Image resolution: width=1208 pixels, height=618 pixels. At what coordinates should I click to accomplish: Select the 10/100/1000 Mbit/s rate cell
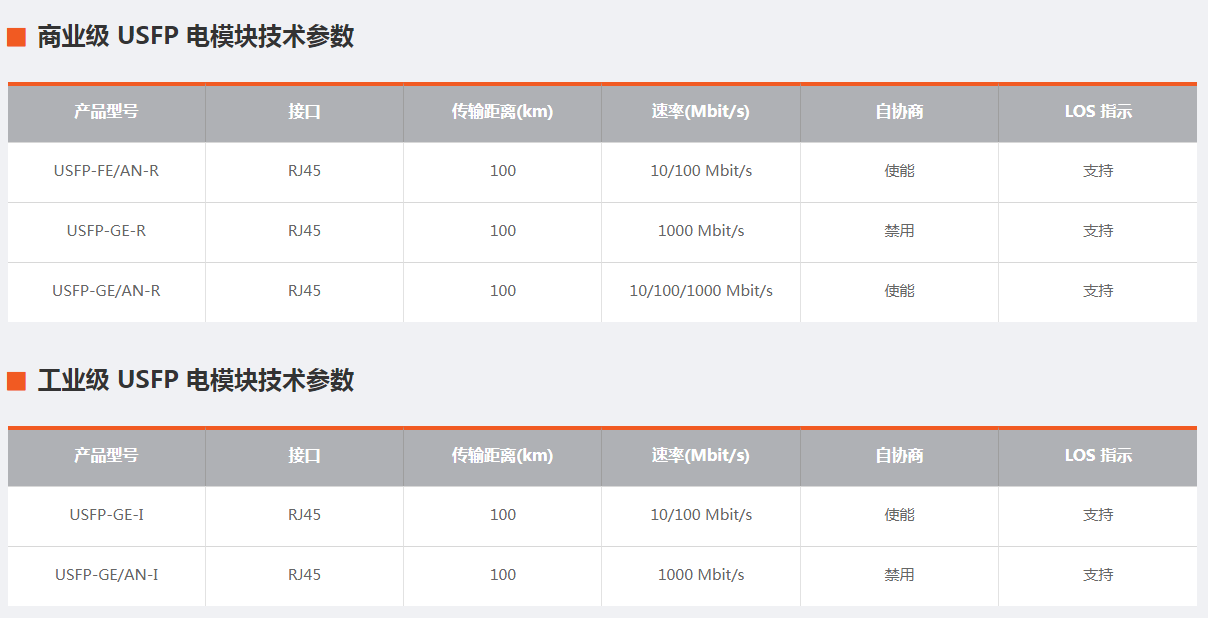coord(700,291)
